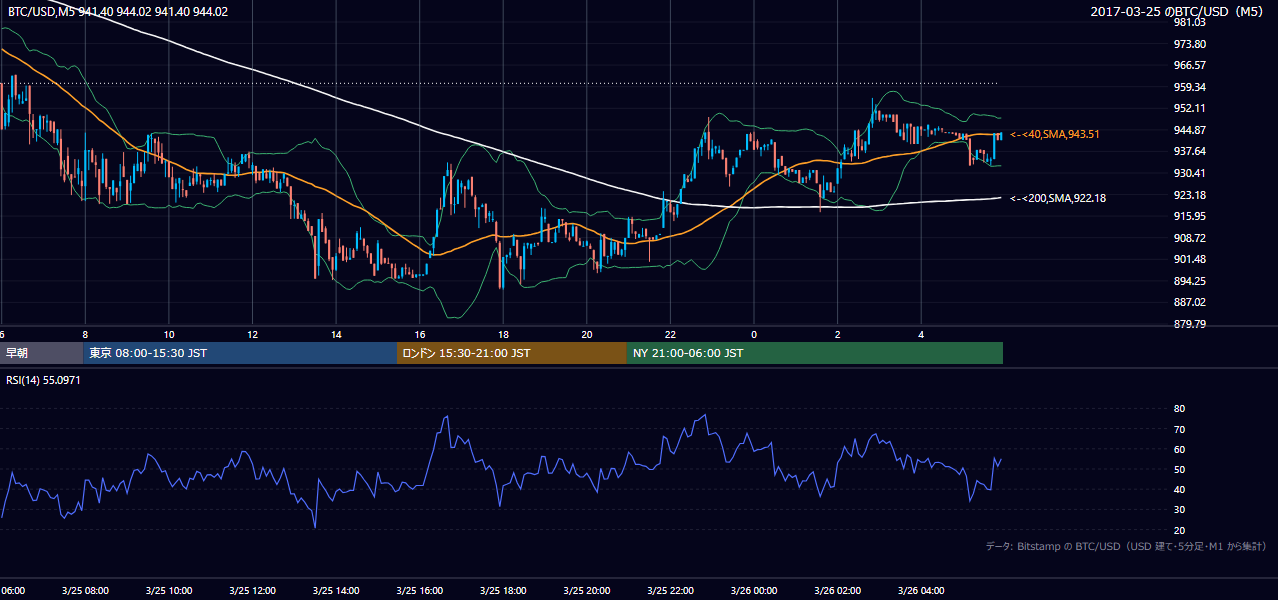Click the 3/25 12:00 time axis label

coord(252,591)
